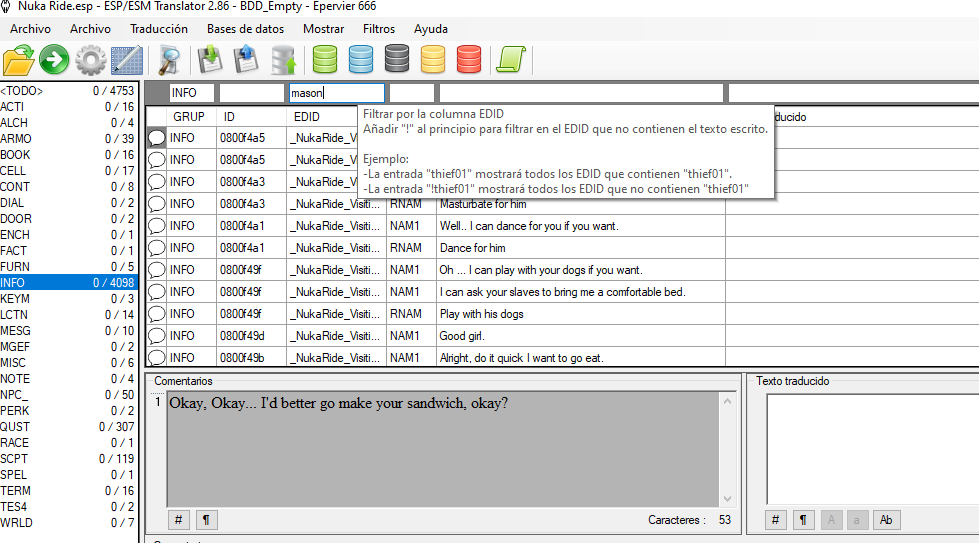Select row 'Good girl.'
The width and height of the screenshot is (979, 543).
(562, 336)
